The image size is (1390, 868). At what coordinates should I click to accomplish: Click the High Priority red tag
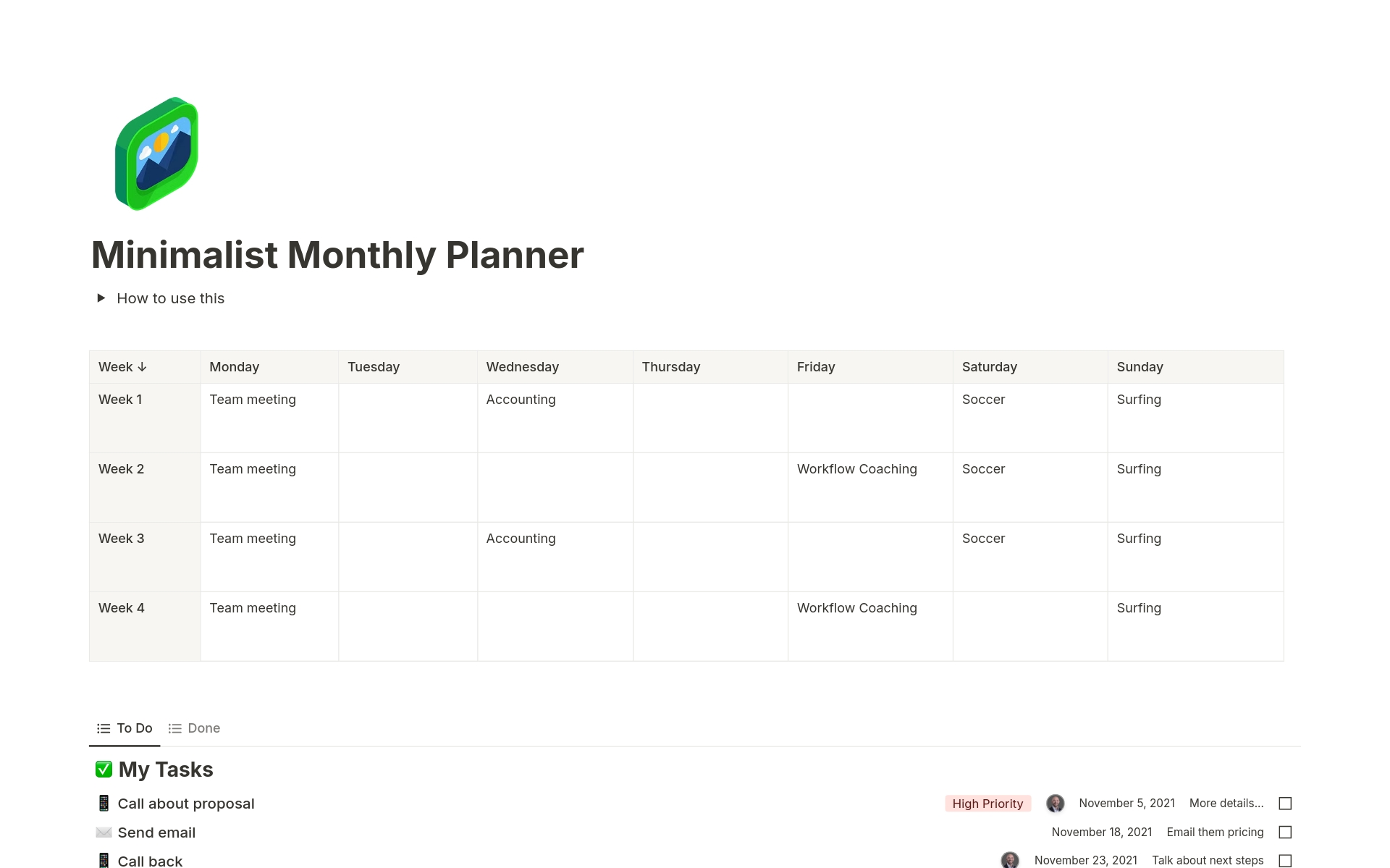pos(987,803)
